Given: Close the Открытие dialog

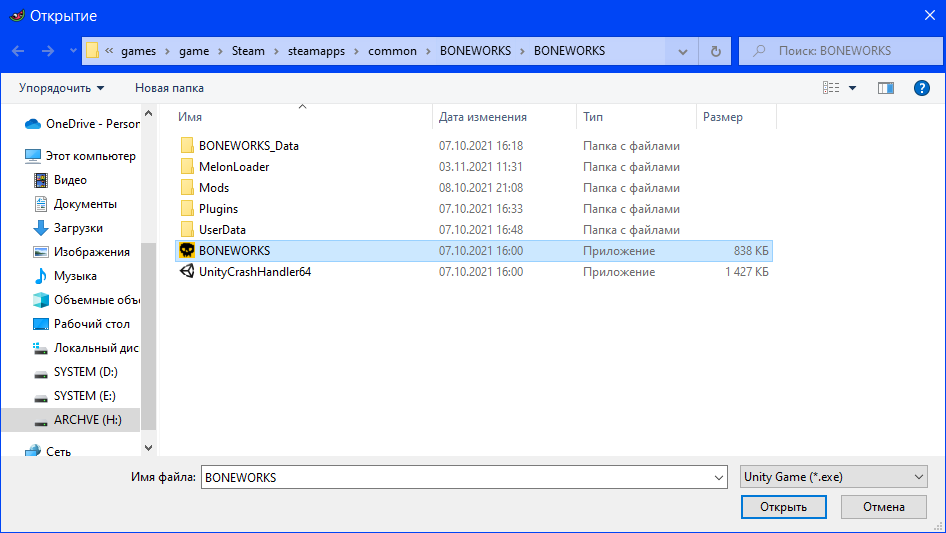Looking at the screenshot, I should [930, 16].
